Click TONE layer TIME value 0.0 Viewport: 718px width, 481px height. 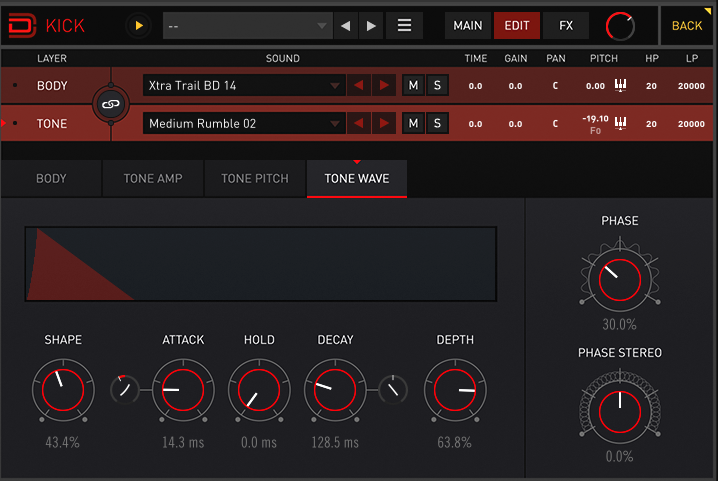(475, 124)
